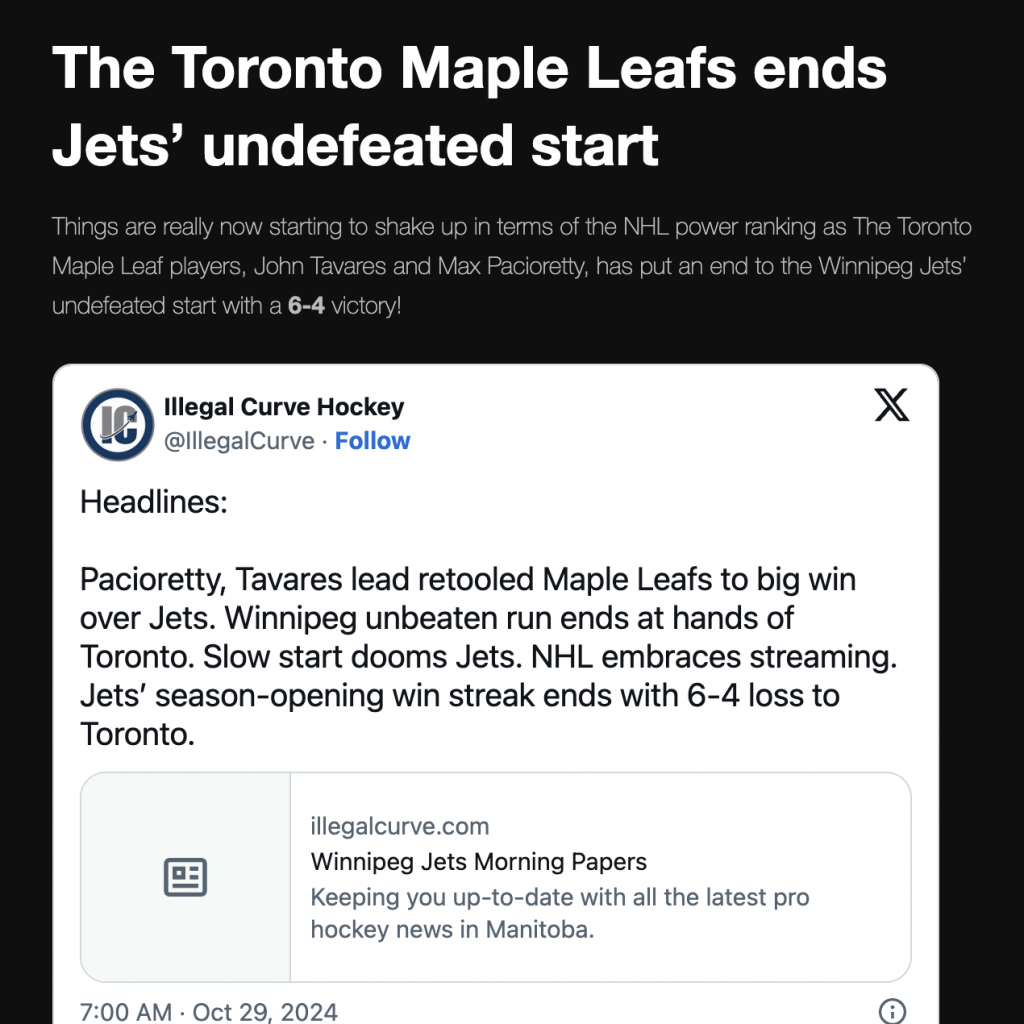Open the Winnipeg Jets Morning Papers link
The height and width of the screenshot is (1024, 1024).
click(479, 861)
